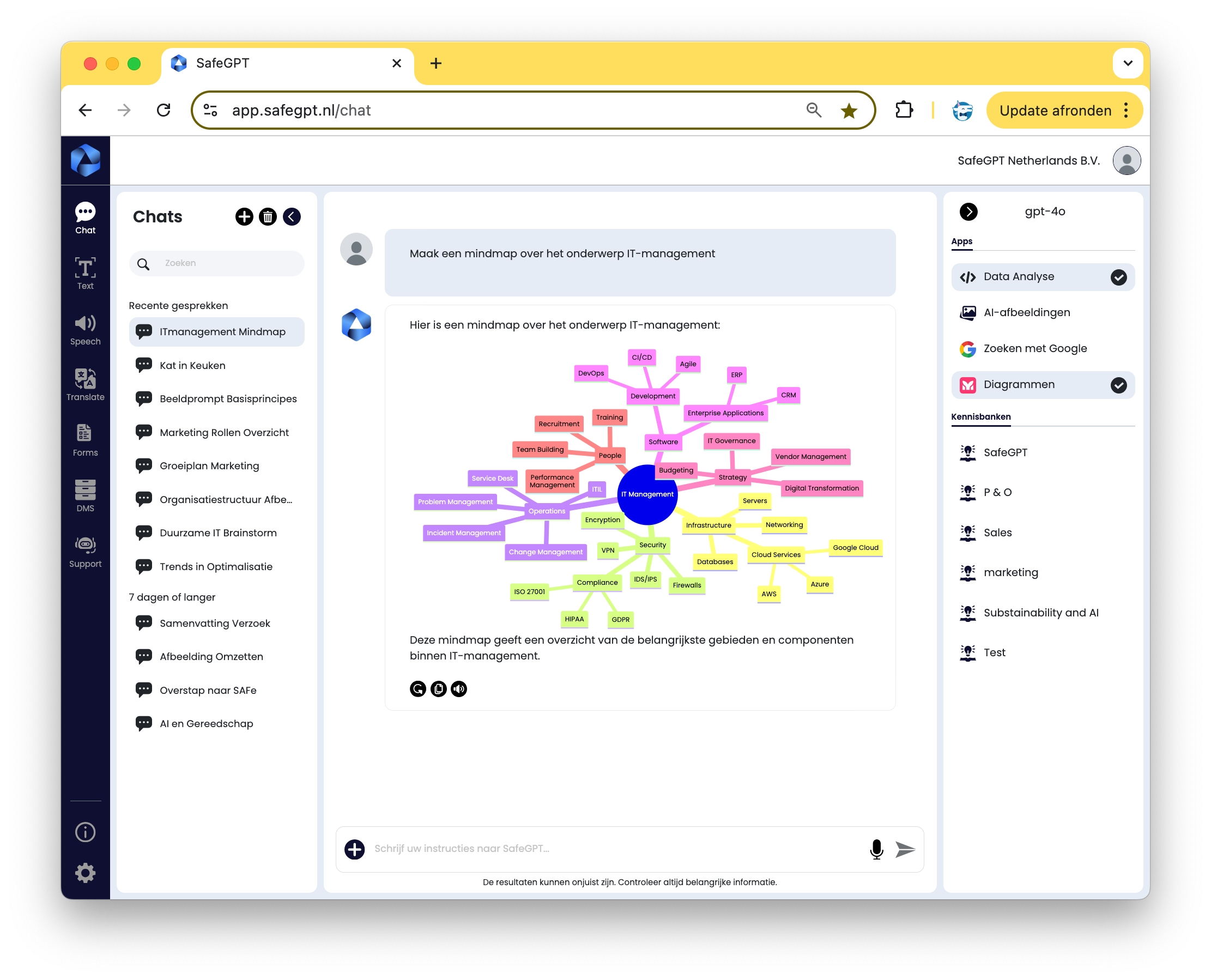The width and height of the screenshot is (1211, 980).
Task: Copy the response to clipboard
Action: [x=438, y=689]
